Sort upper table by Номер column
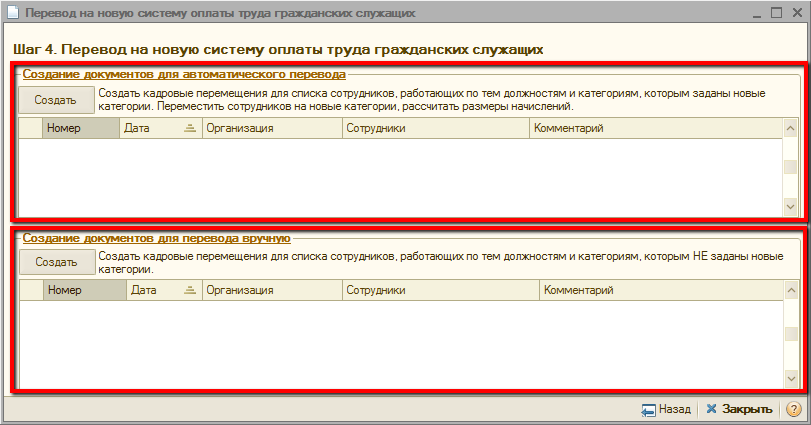The height and width of the screenshot is (425, 811). pos(80,128)
